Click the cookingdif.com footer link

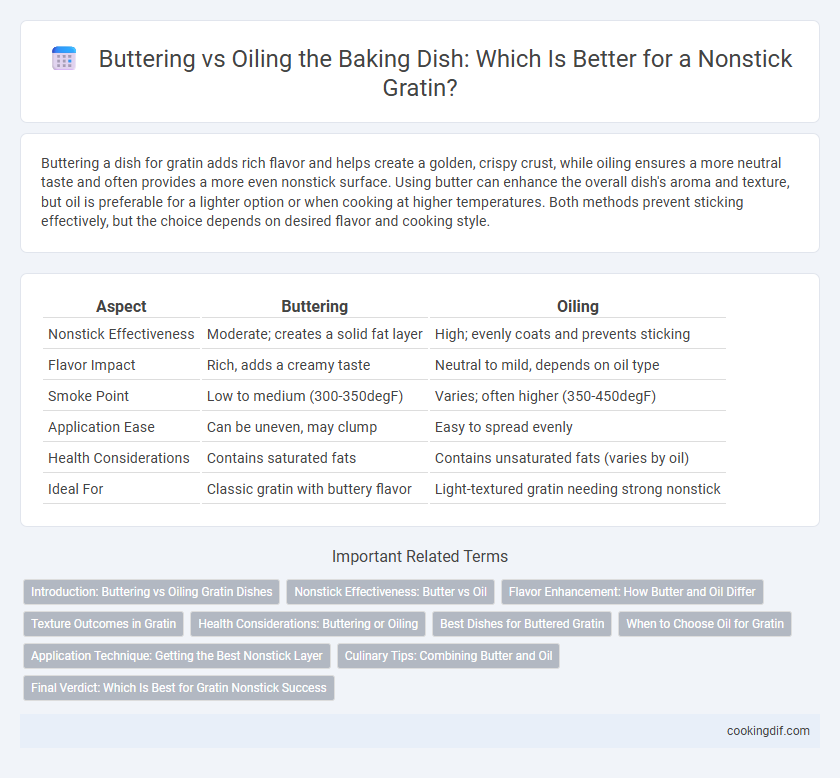click(x=768, y=731)
